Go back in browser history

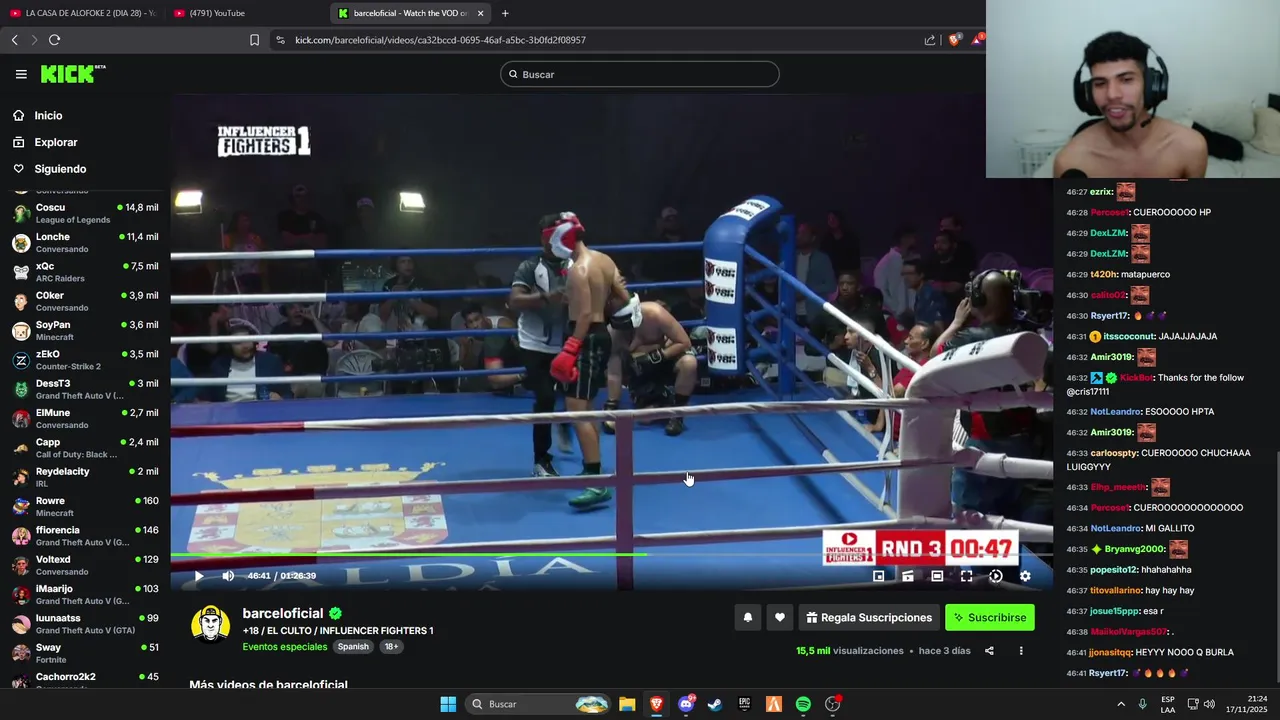click(14, 40)
